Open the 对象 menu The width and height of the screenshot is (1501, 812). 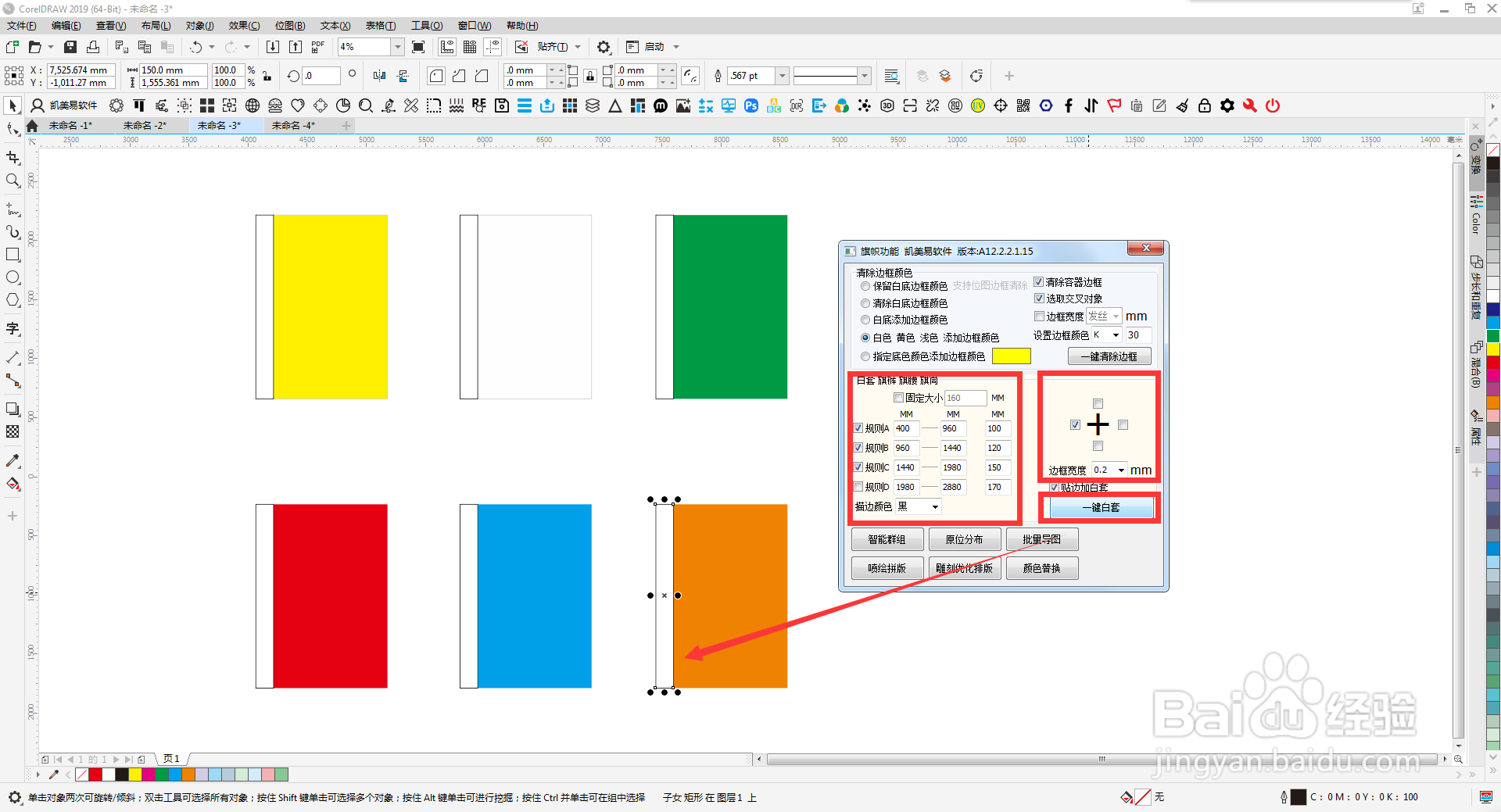click(199, 26)
